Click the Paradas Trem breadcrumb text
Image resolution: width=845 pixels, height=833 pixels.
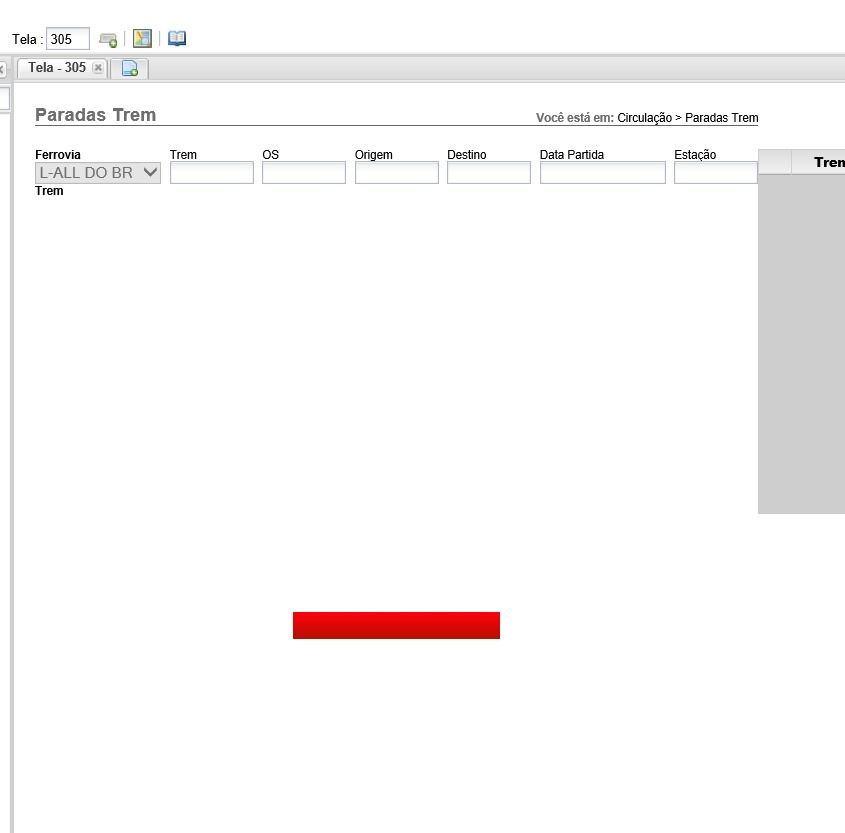[722, 117]
